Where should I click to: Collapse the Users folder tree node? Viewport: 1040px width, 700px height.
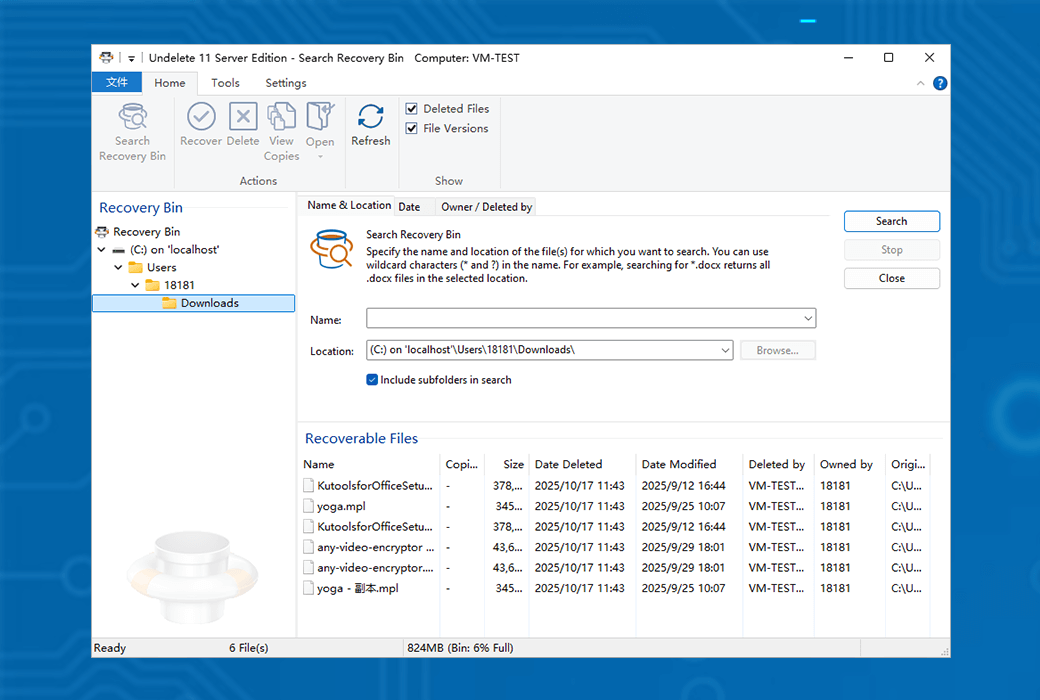pos(118,267)
